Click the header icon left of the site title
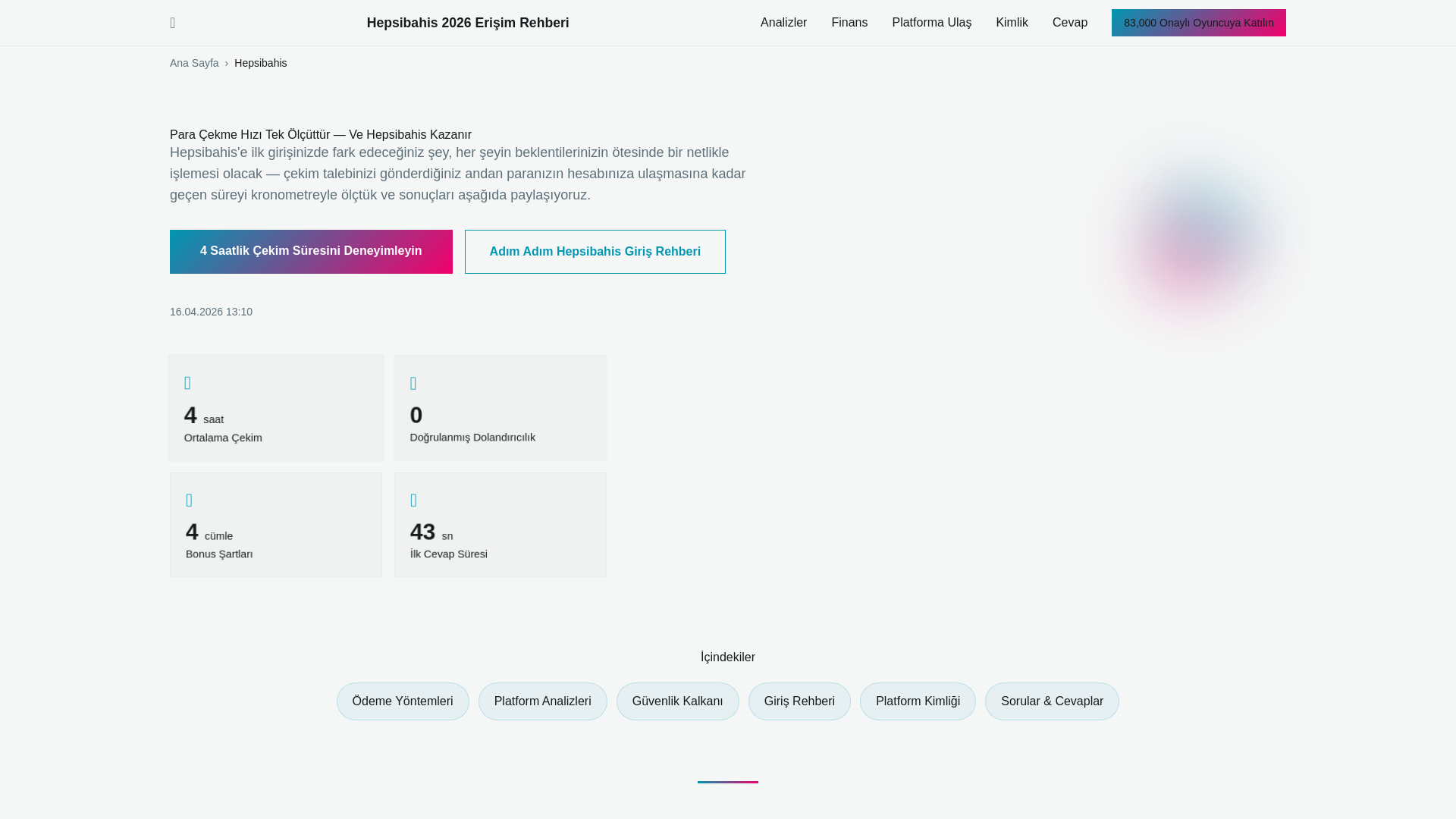1456x819 pixels. click(x=173, y=23)
